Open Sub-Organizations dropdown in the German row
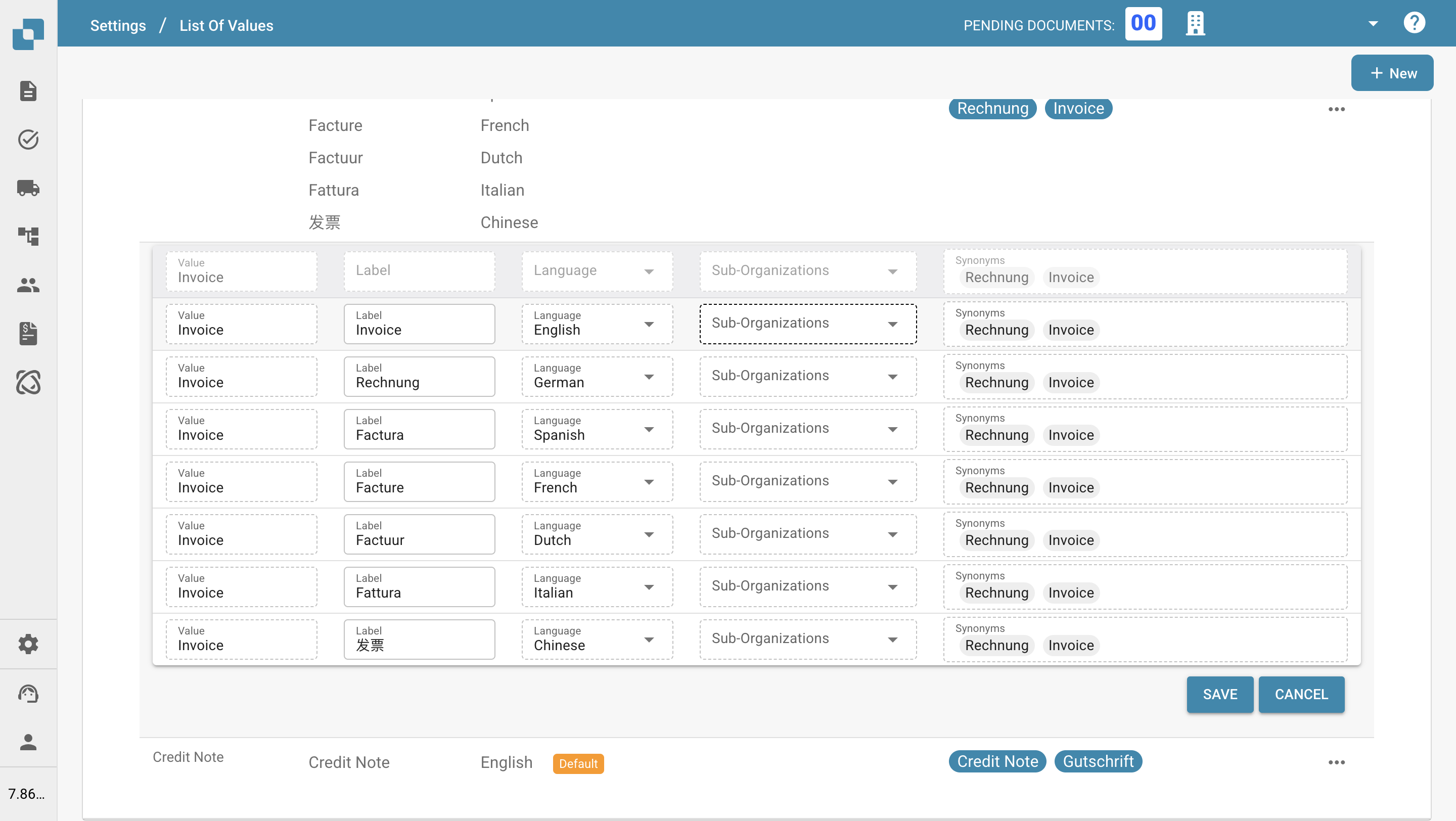This screenshot has width=1456, height=821. pyautogui.click(x=808, y=376)
